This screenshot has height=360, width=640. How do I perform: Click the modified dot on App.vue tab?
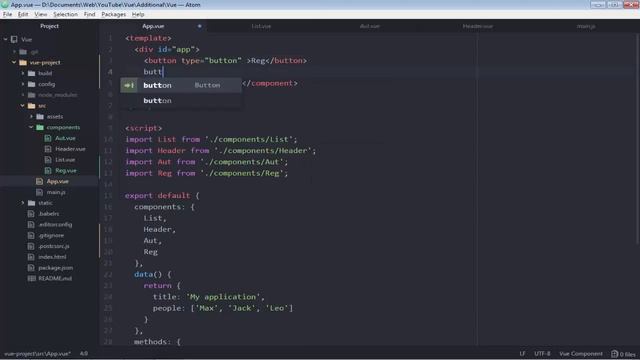tap(200, 26)
